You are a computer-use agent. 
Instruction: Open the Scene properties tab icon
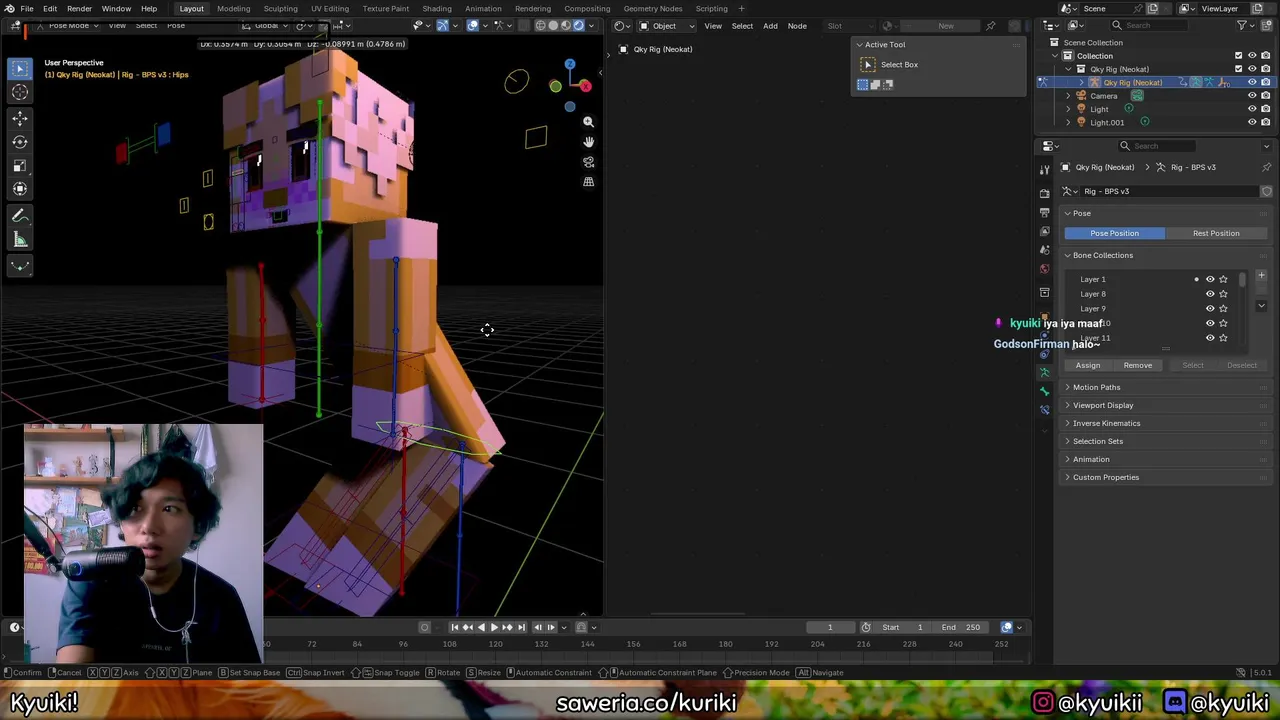pyautogui.click(x=1045, y=250)
